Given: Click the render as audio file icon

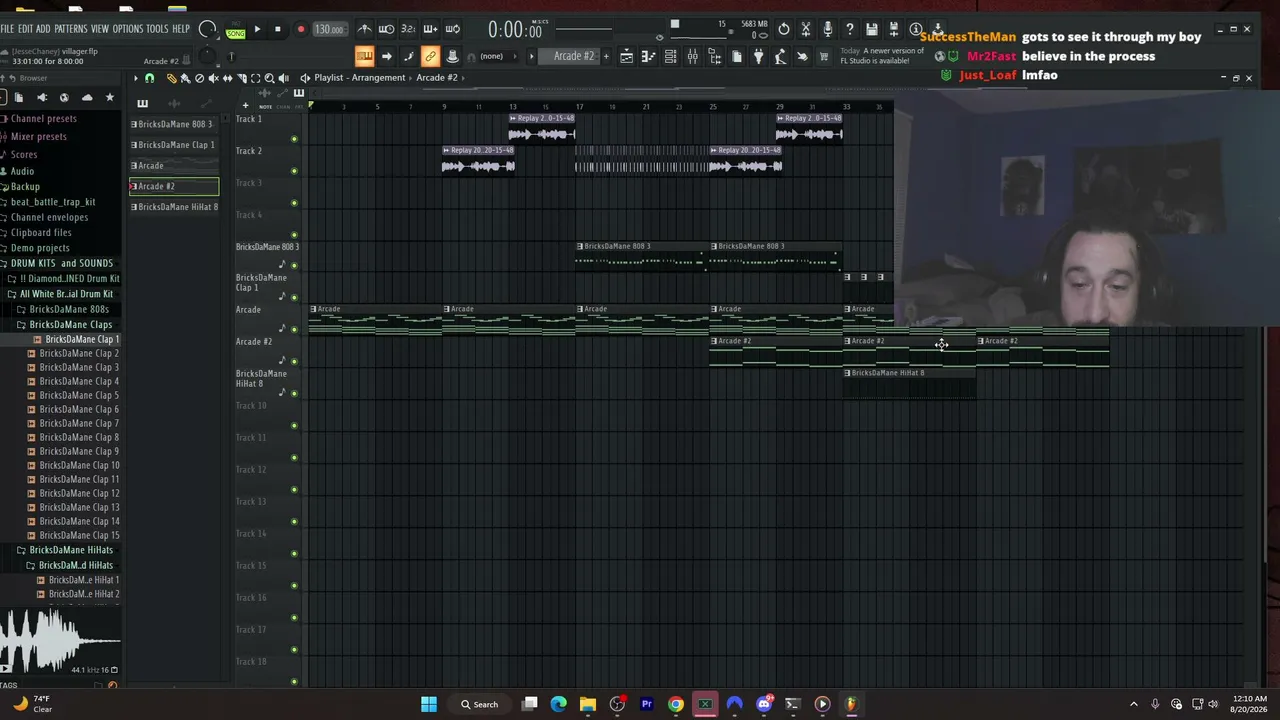Looking at the screenshot, I should click(894, 29).
